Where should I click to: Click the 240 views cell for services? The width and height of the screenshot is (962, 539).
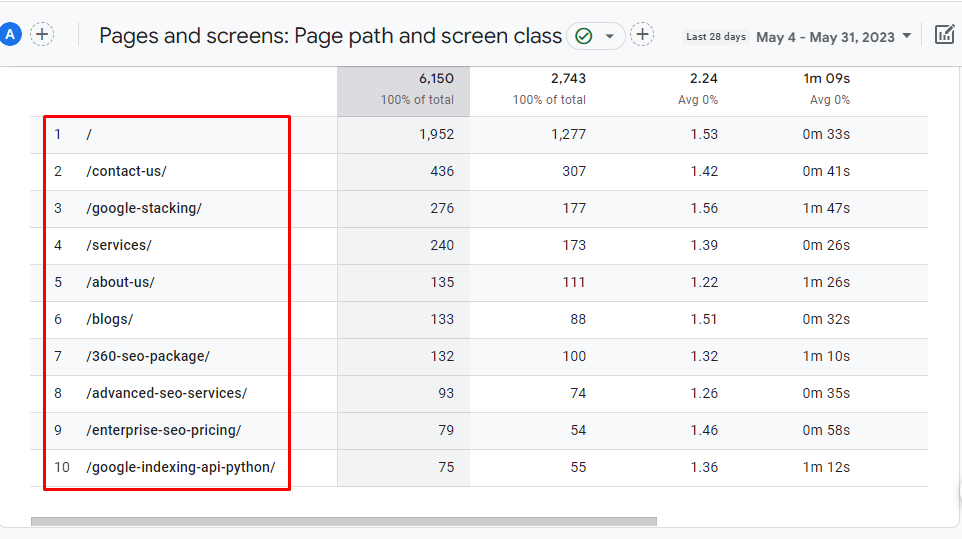pyautogui.click(x=442, y=245)
